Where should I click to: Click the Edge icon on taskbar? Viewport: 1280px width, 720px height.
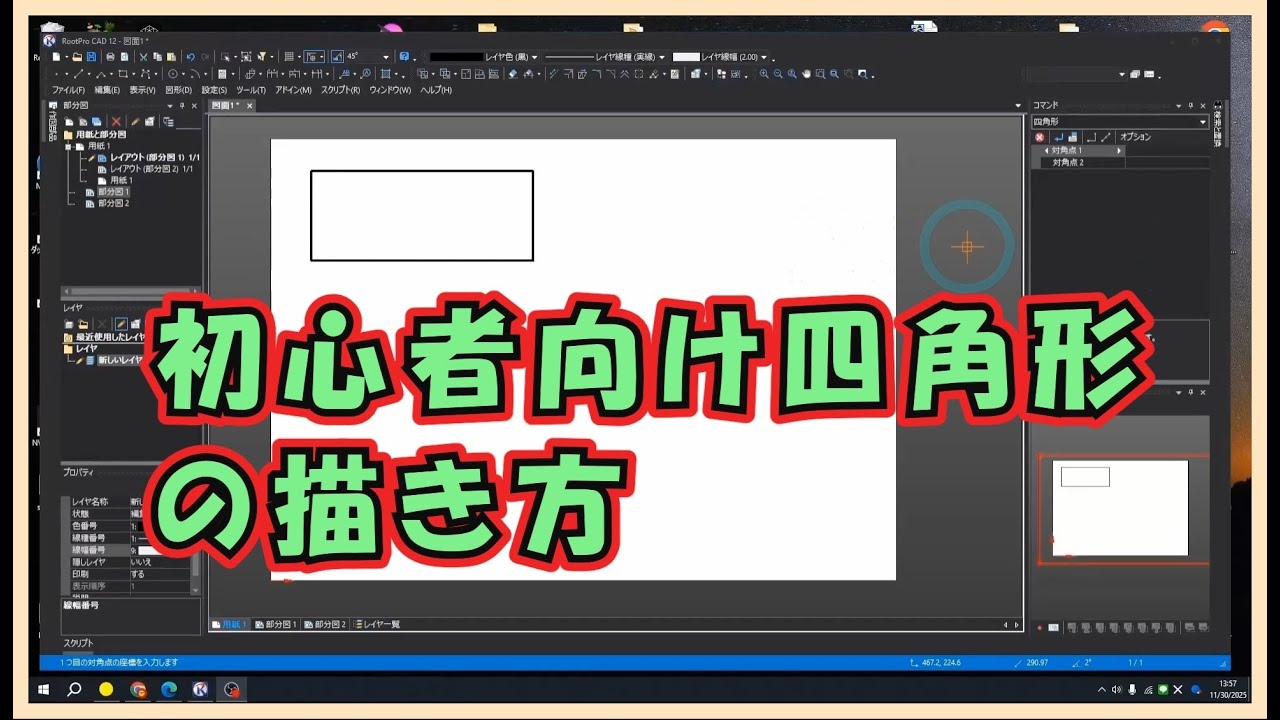[x=169, y=689]
